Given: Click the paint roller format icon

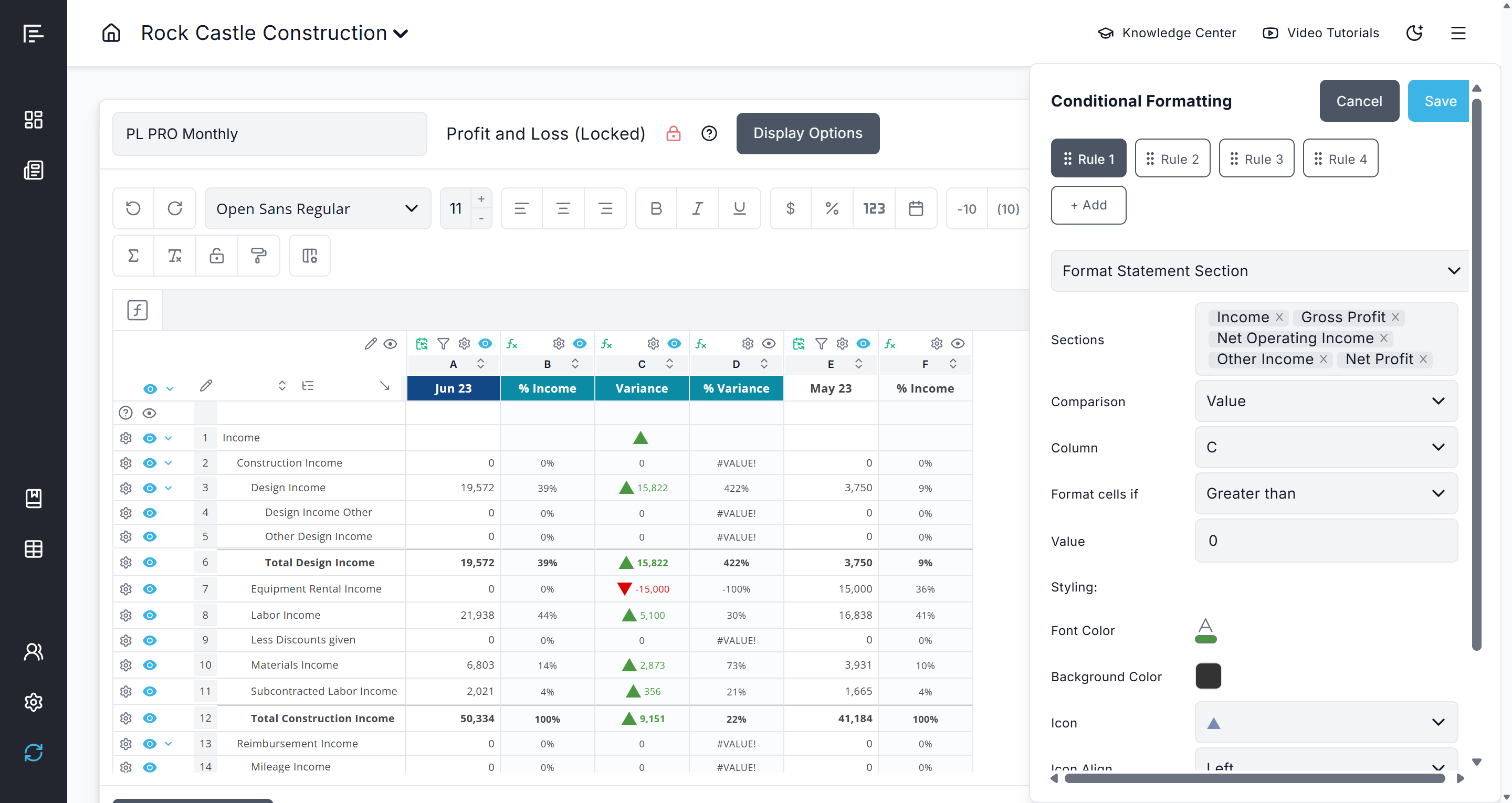Looking at the screenshot, I should point(258,256).
